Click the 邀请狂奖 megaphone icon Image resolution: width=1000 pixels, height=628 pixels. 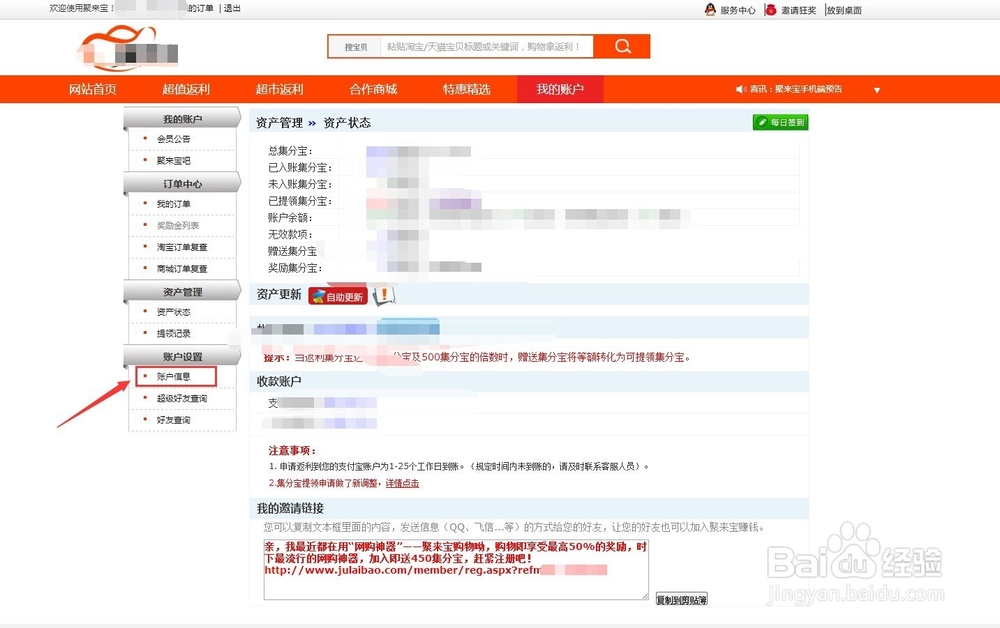pyautogui.click(x=773, y=10)
